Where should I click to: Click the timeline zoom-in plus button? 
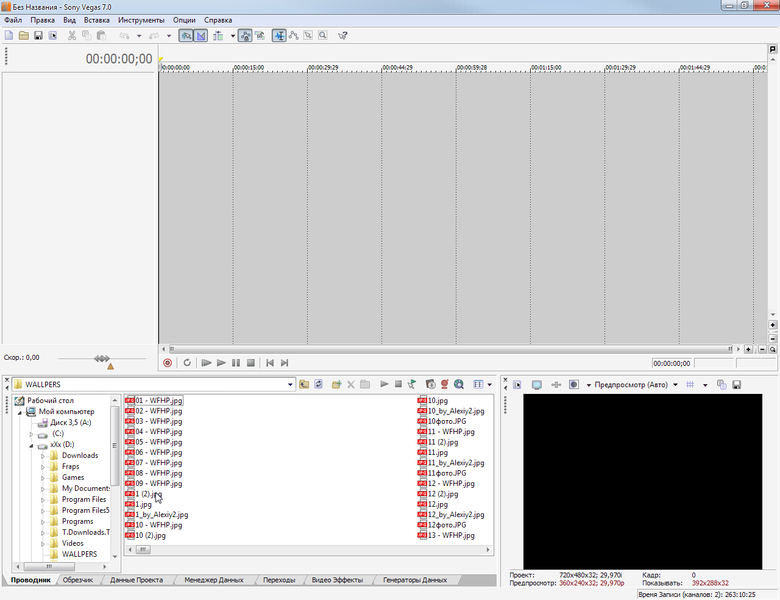click(748, 349)
